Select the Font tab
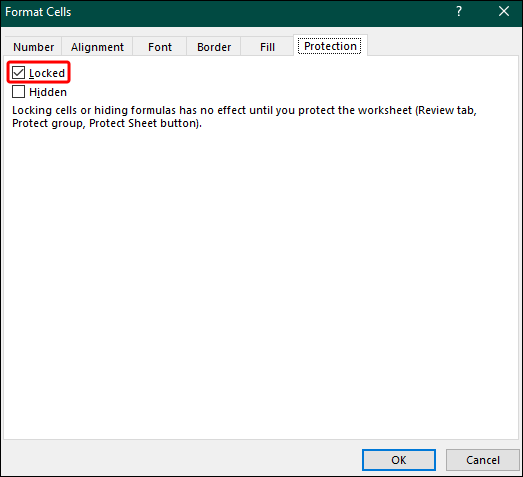Image resolution: width=523 pixels, height=477 pixels. pyautogui.click(x=160, y=47)
